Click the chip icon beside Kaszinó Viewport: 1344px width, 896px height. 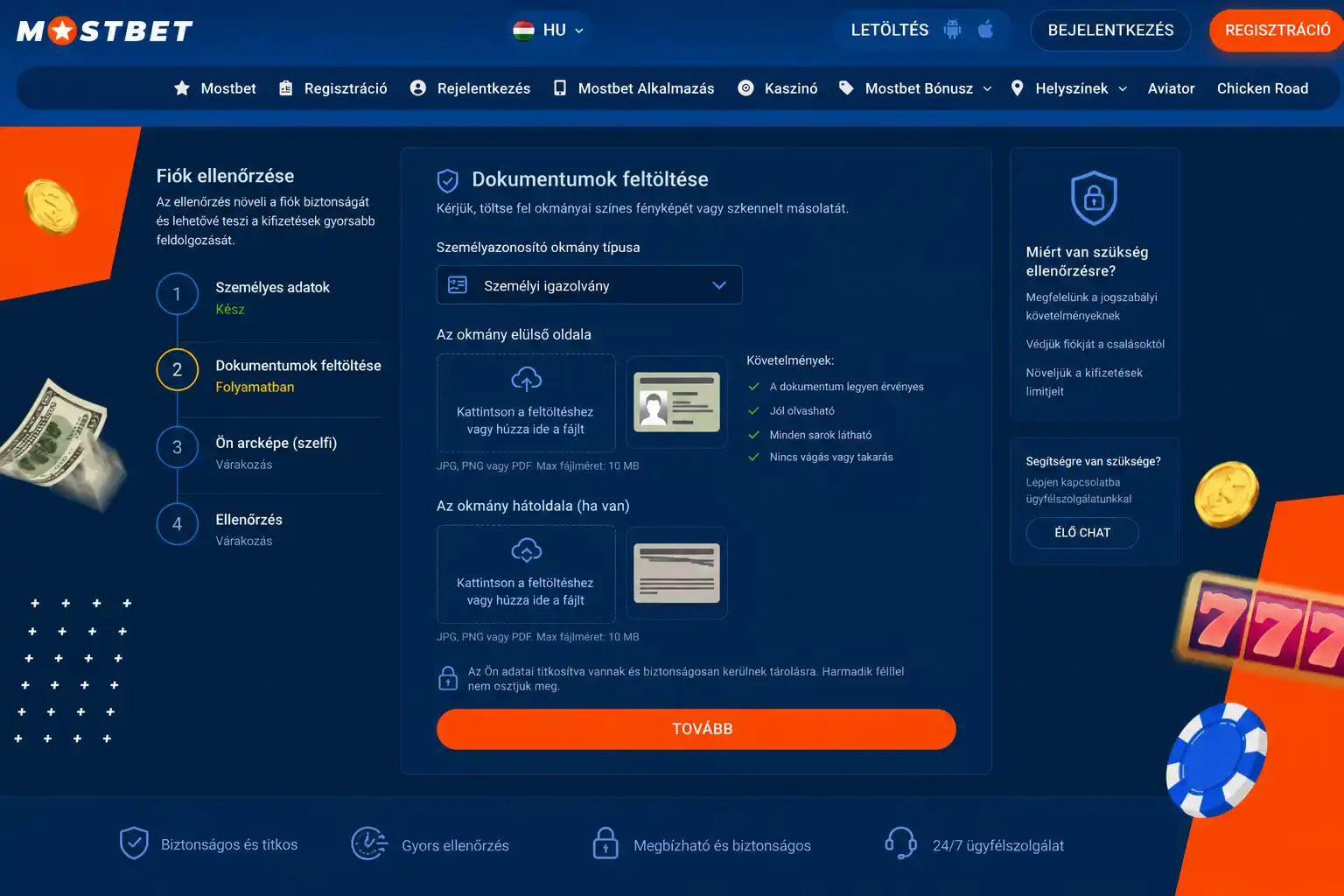pos(745,88)
